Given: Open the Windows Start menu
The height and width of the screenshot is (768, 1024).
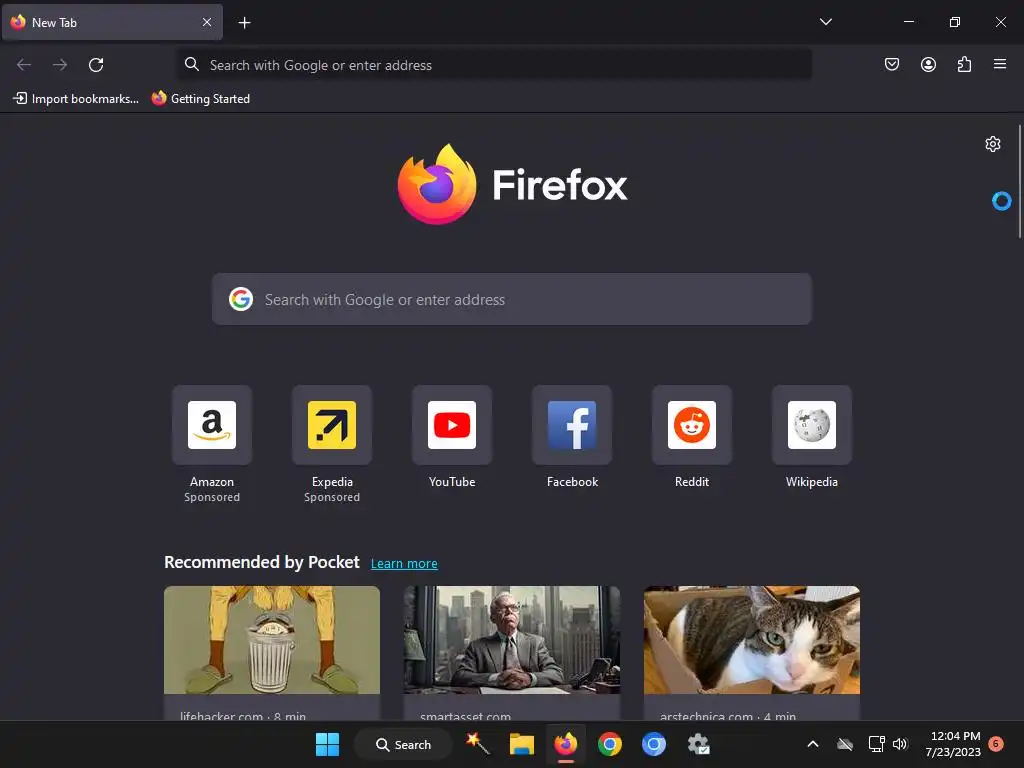Looking at the screenshot, I should click(x=327, y=744).
